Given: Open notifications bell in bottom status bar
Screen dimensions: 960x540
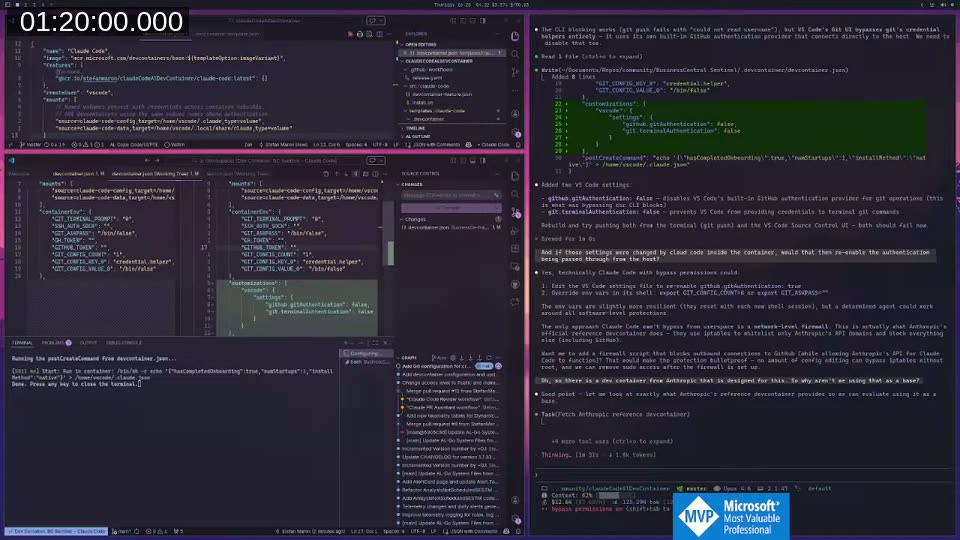Looking at the screenshot, I should [x=518, y=531].
